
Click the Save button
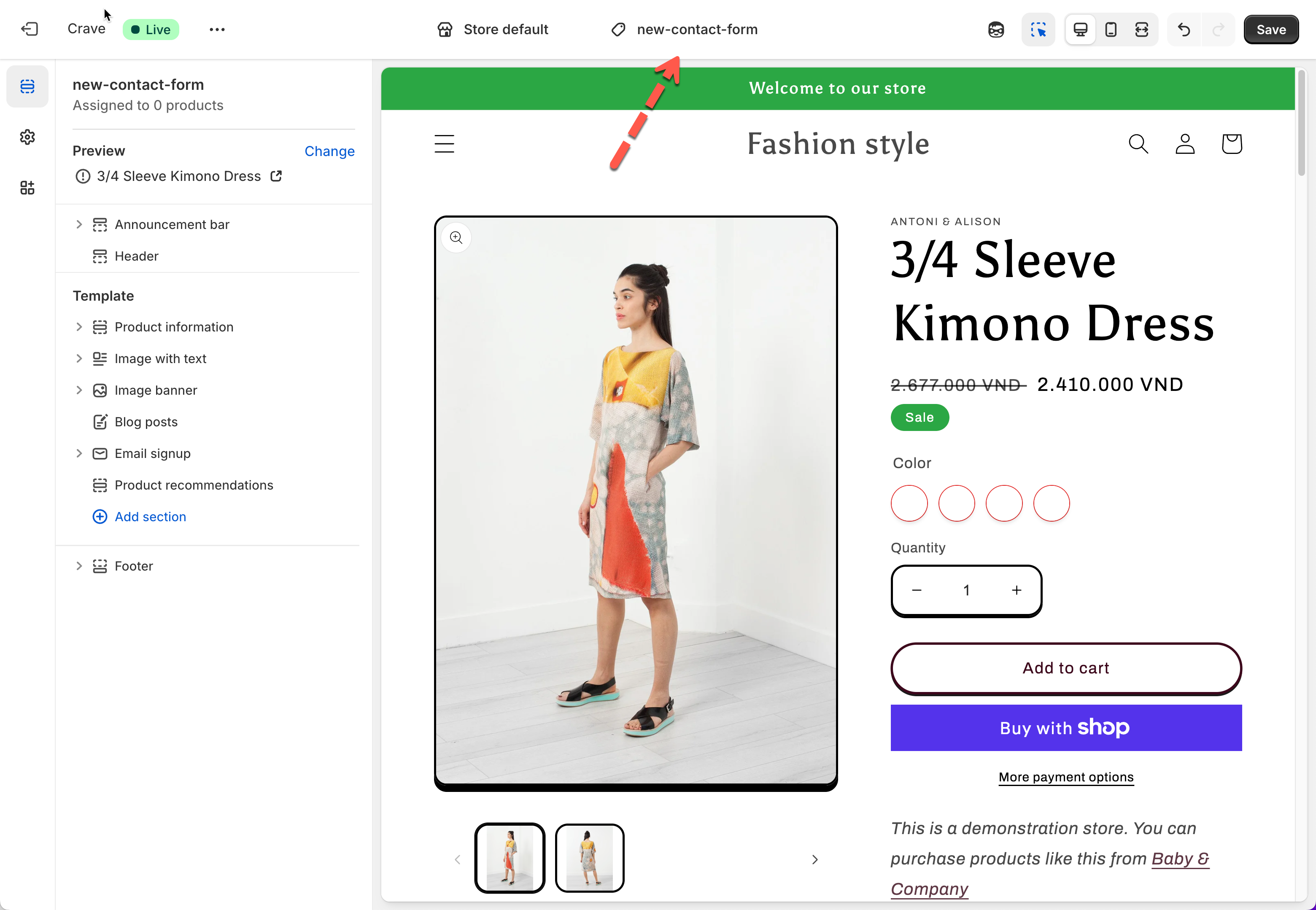click(x=1270, y=29)
